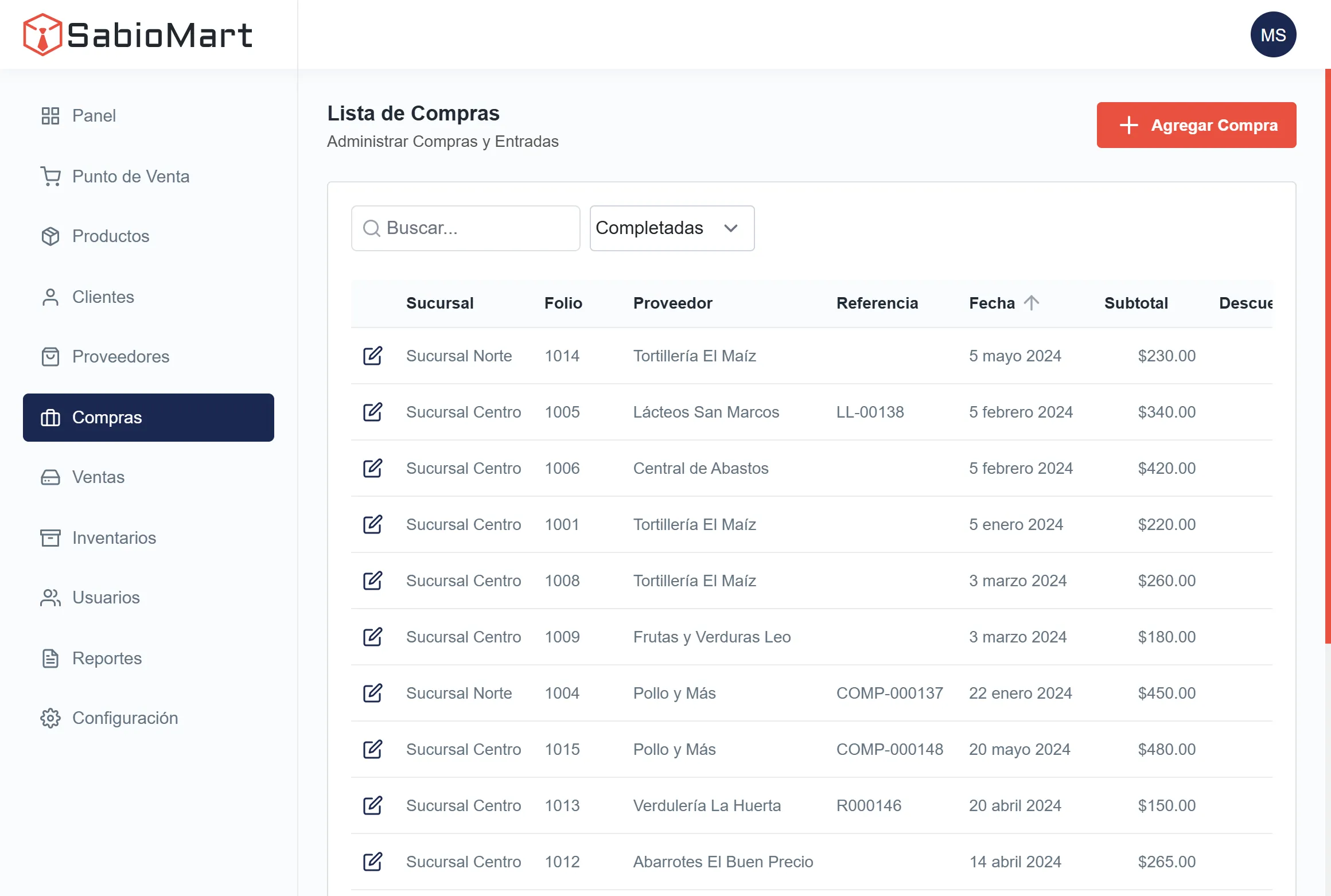
Task: Click the Fecha sort arrow icon
Action: [x=1032, y=303]
